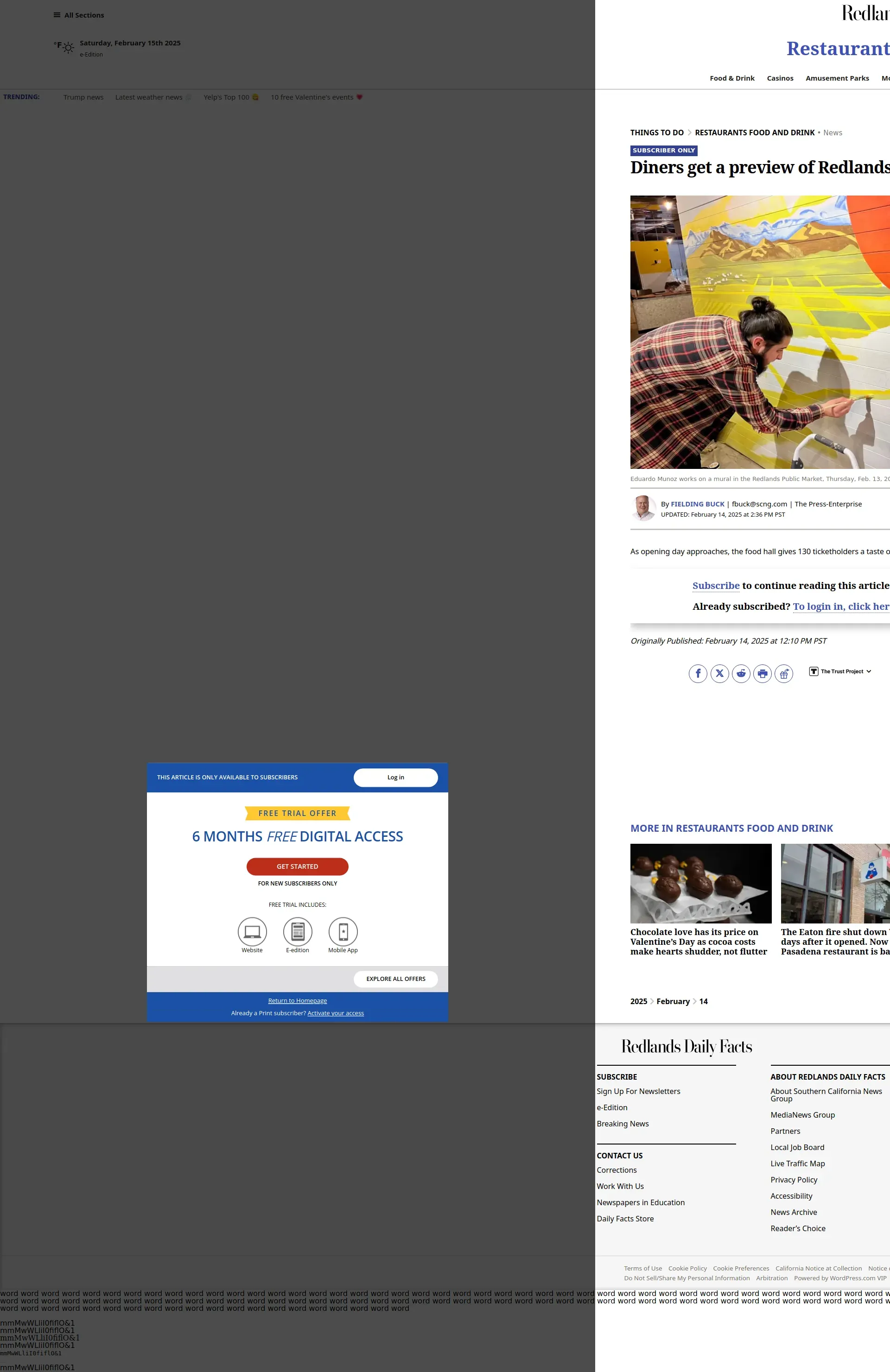Click the print article icon

763,673
